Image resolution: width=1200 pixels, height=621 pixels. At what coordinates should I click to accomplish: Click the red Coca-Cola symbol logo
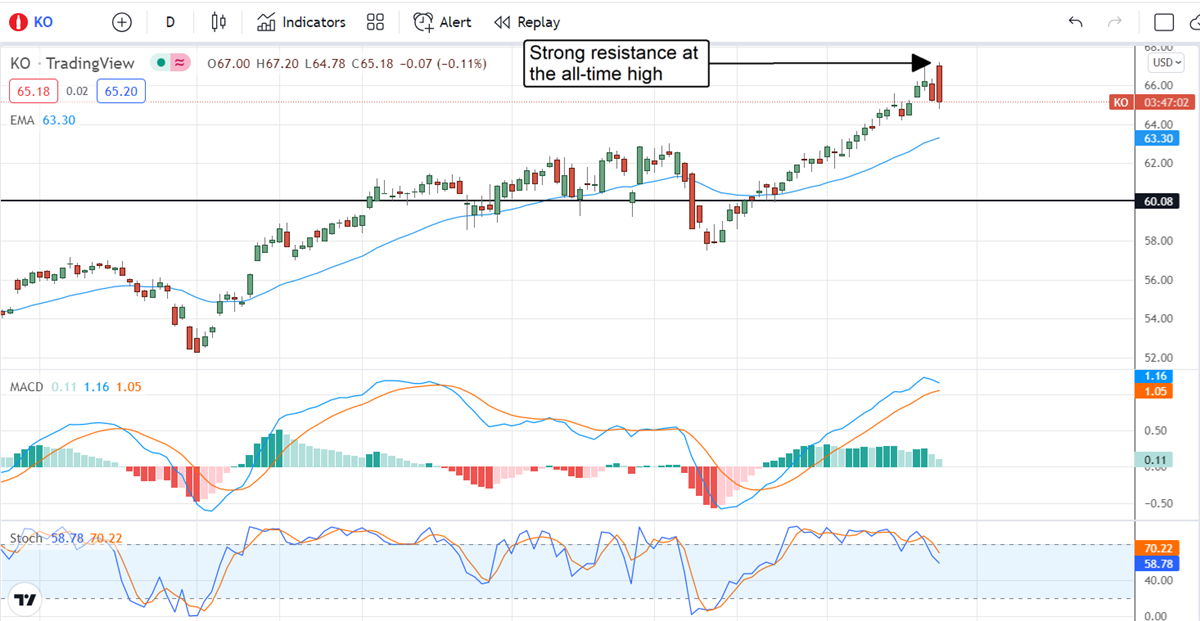(17, 22)
